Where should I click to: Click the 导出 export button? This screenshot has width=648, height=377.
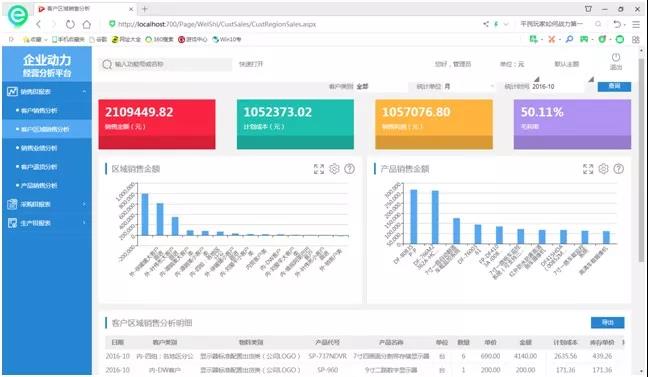coord(608,322)
